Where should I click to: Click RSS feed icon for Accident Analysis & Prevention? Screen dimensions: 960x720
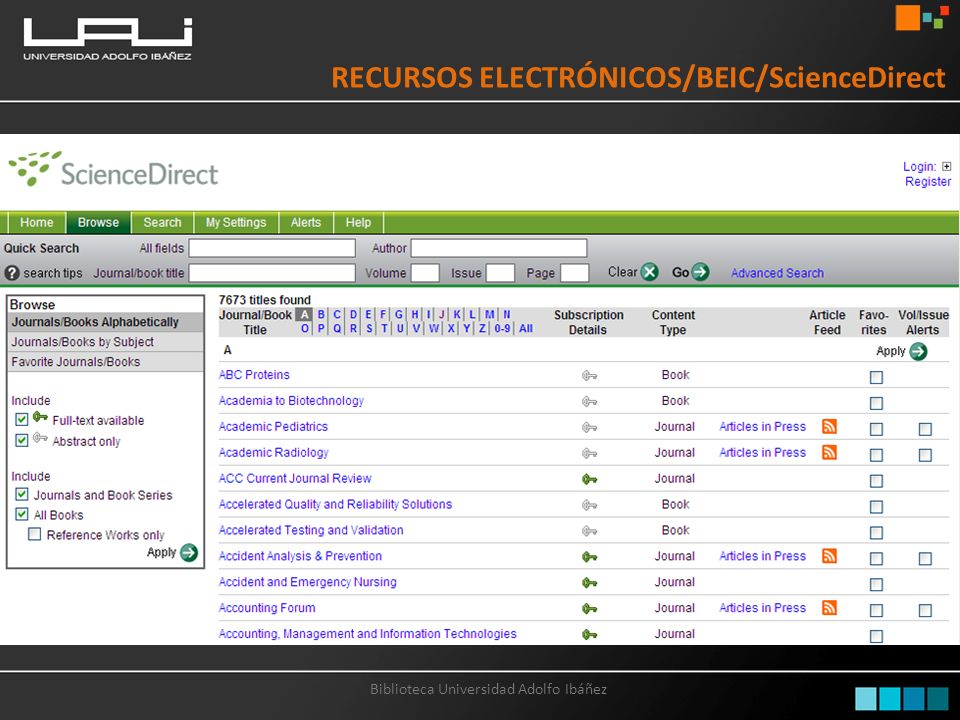[x=829, y=556]
